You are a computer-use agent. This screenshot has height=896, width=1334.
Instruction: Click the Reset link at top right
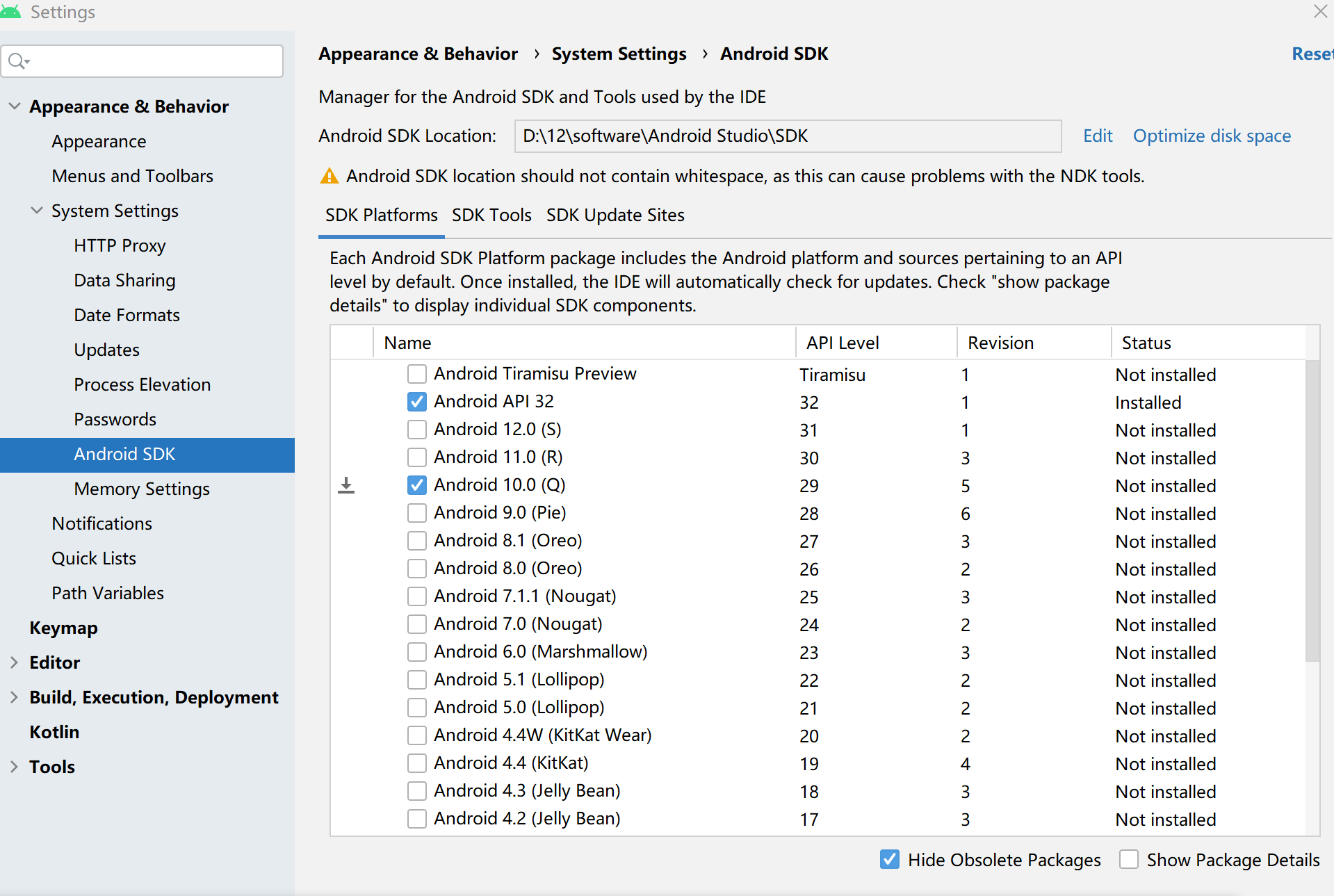tap(1312, 54)
